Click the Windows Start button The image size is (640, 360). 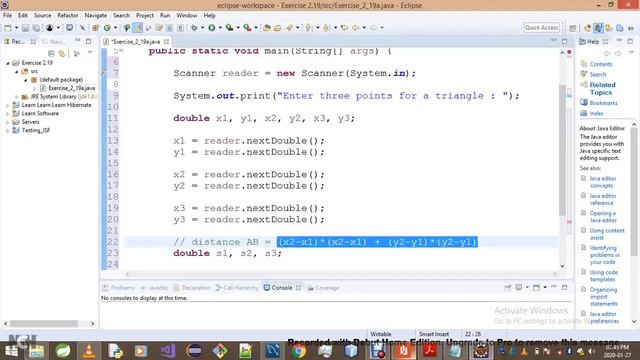coord(11,351)
